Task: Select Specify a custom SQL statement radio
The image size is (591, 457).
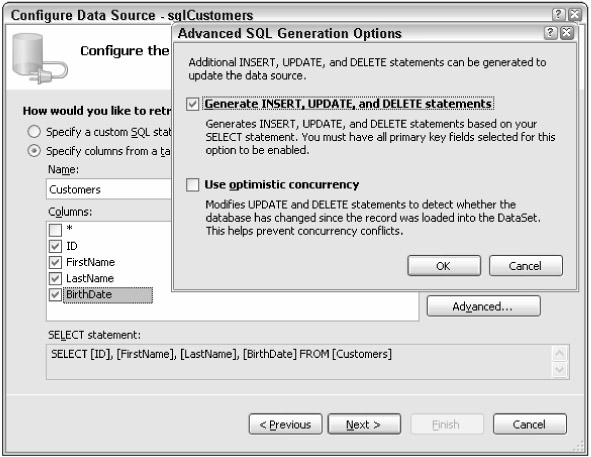Action: click(34, 132)
